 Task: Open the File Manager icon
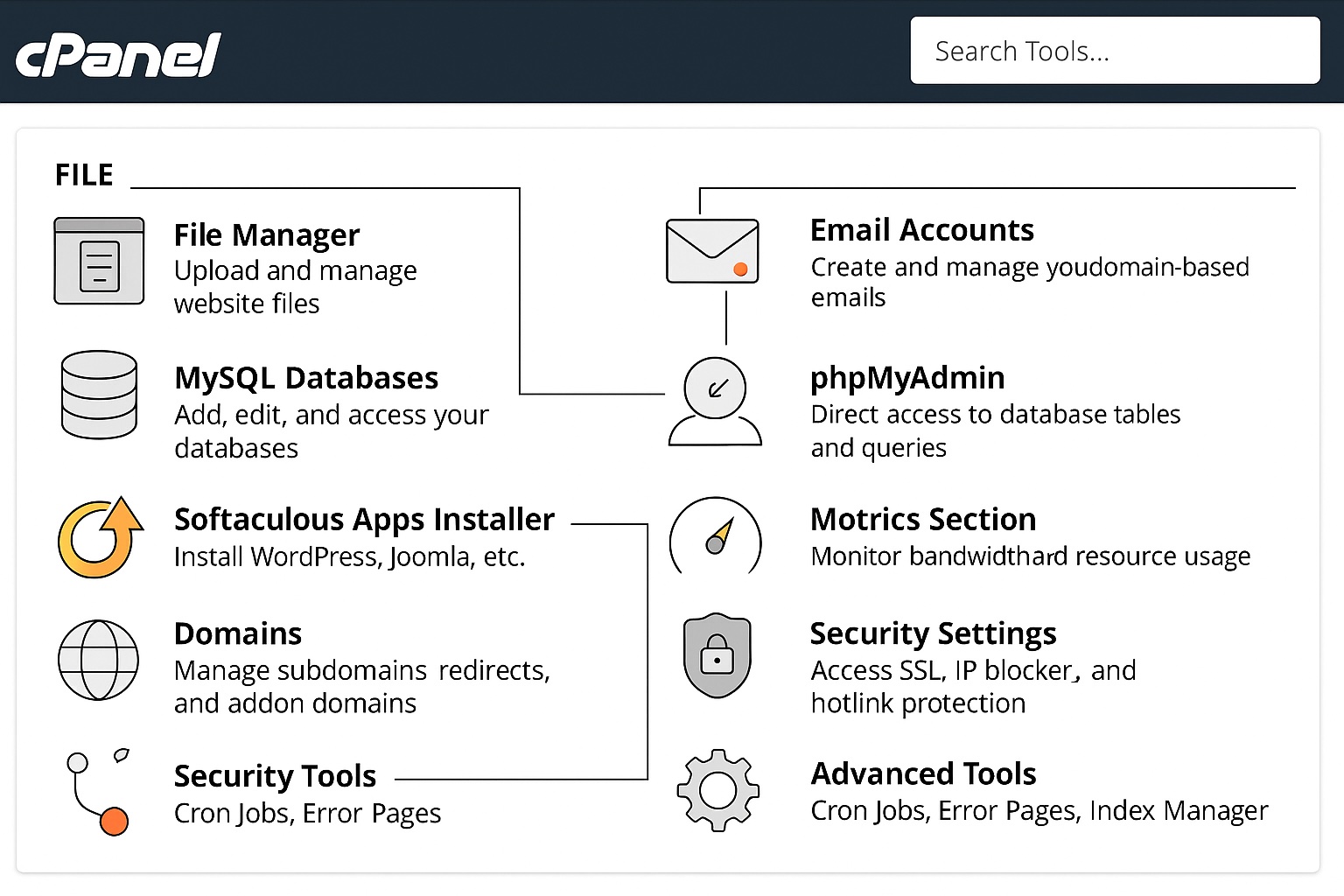[x=99, y=261]
